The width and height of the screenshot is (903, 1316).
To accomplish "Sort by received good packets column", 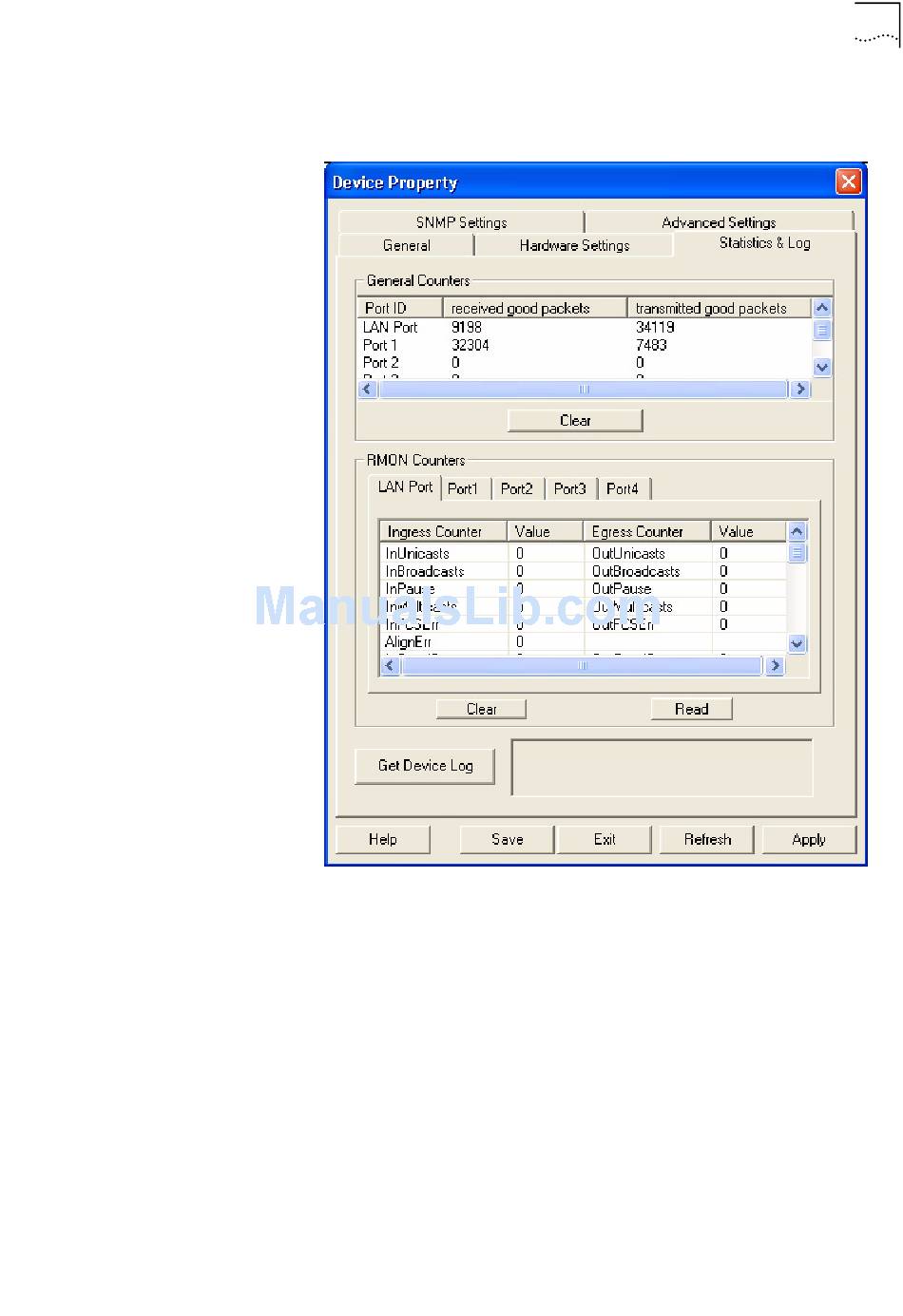I will click(x=535, y=308).
